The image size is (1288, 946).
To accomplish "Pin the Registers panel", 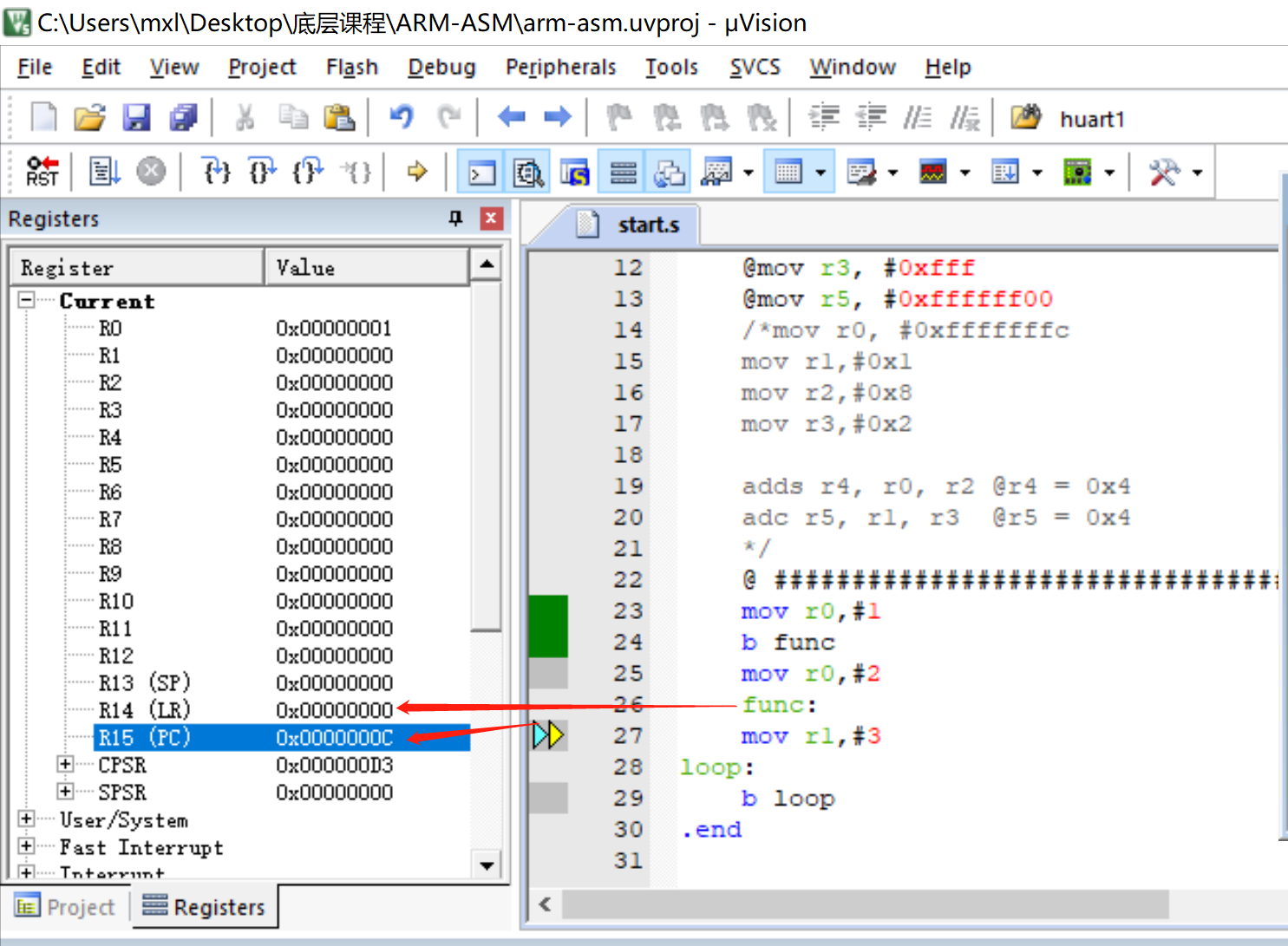I will [x=456, y=219].
